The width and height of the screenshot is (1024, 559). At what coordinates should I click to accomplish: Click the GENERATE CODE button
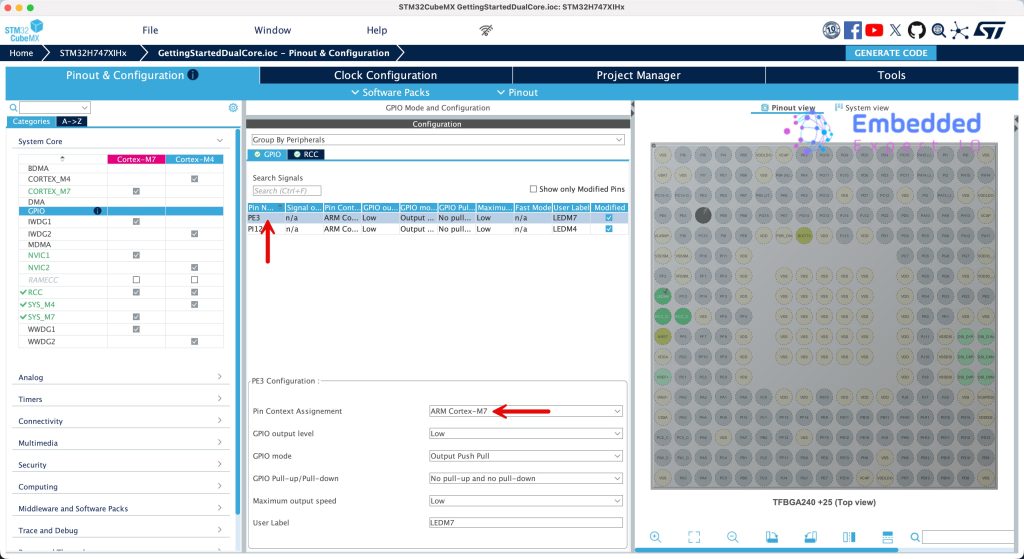coord(890,53)
